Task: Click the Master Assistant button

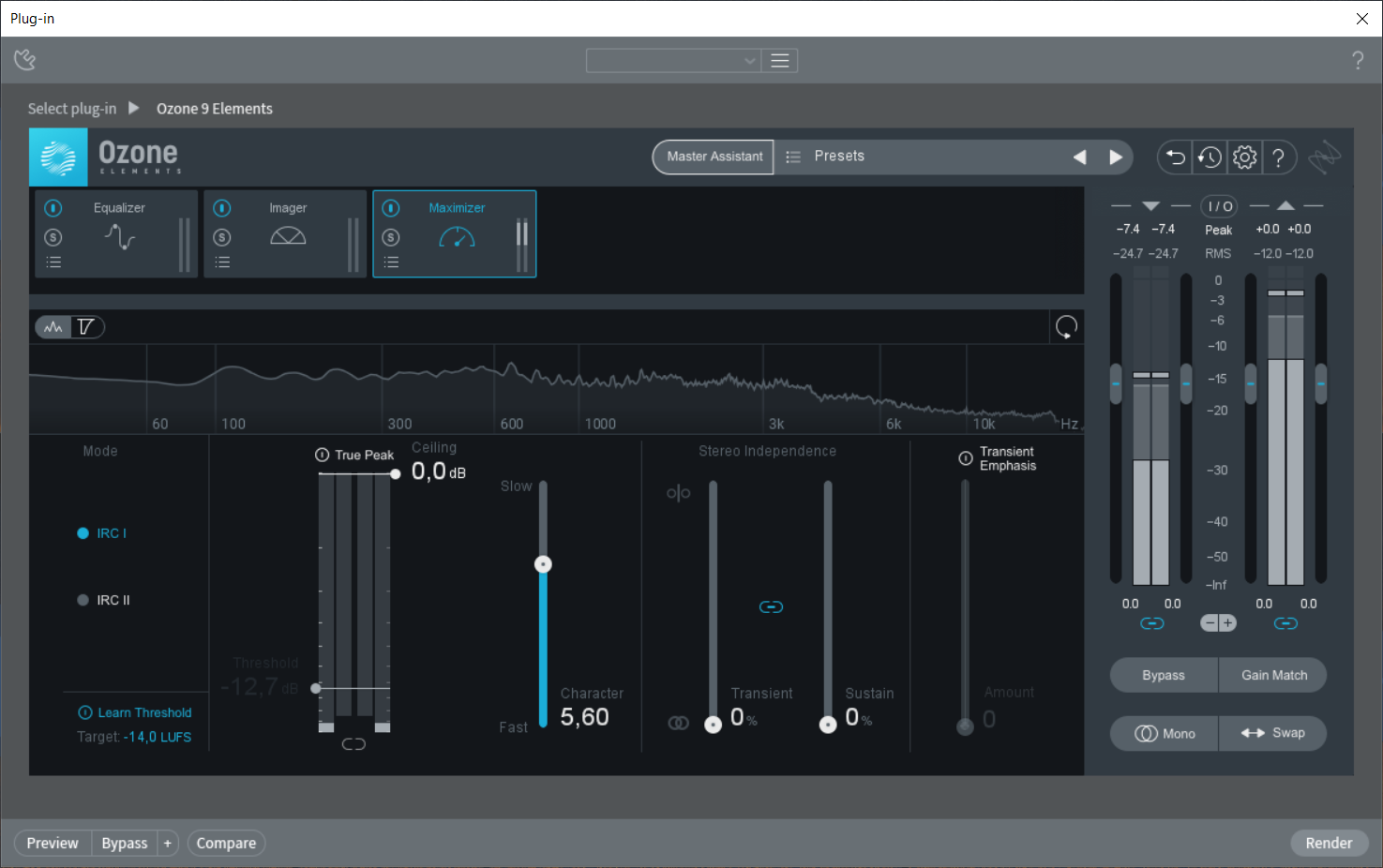Action: pos(714,157)
